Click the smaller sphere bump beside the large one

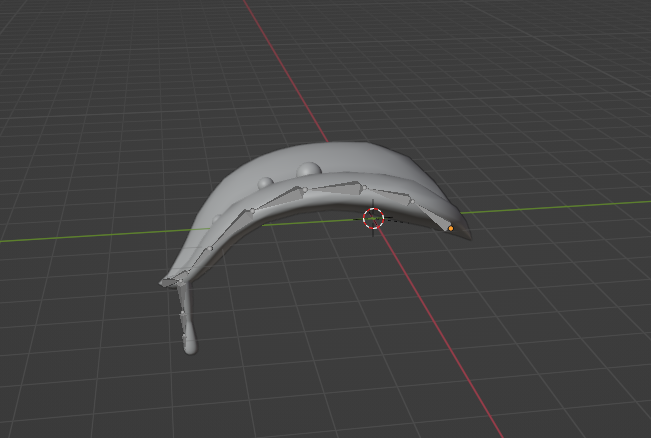point(265,183)
